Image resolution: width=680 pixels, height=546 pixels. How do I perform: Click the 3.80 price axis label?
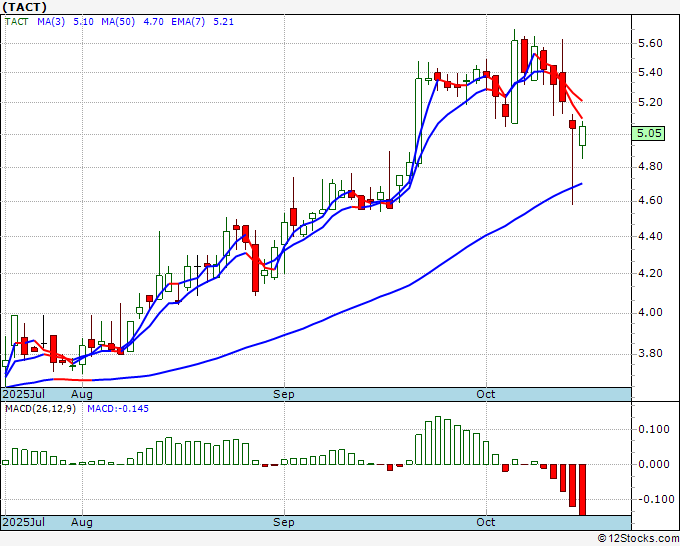pos(650,353)
